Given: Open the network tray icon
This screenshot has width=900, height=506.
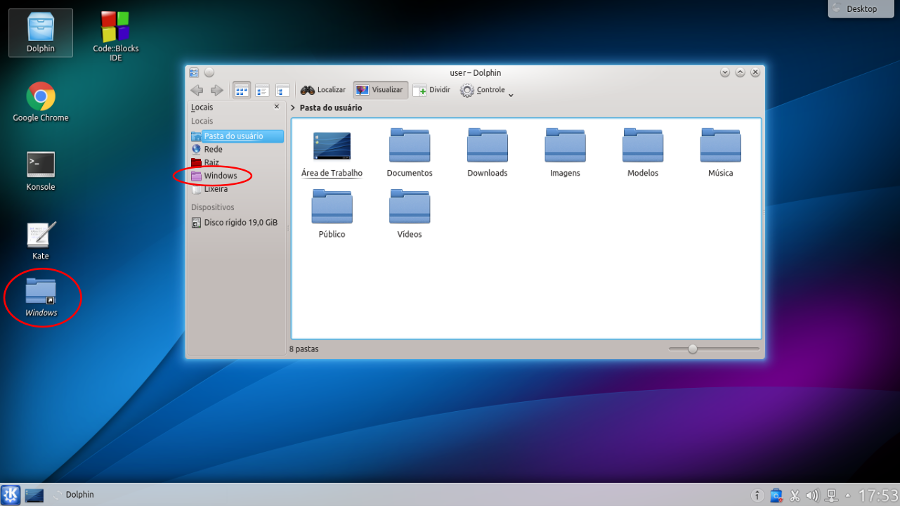Looking at the screenshot, I should pyautogui.click(x=831, y=495).
